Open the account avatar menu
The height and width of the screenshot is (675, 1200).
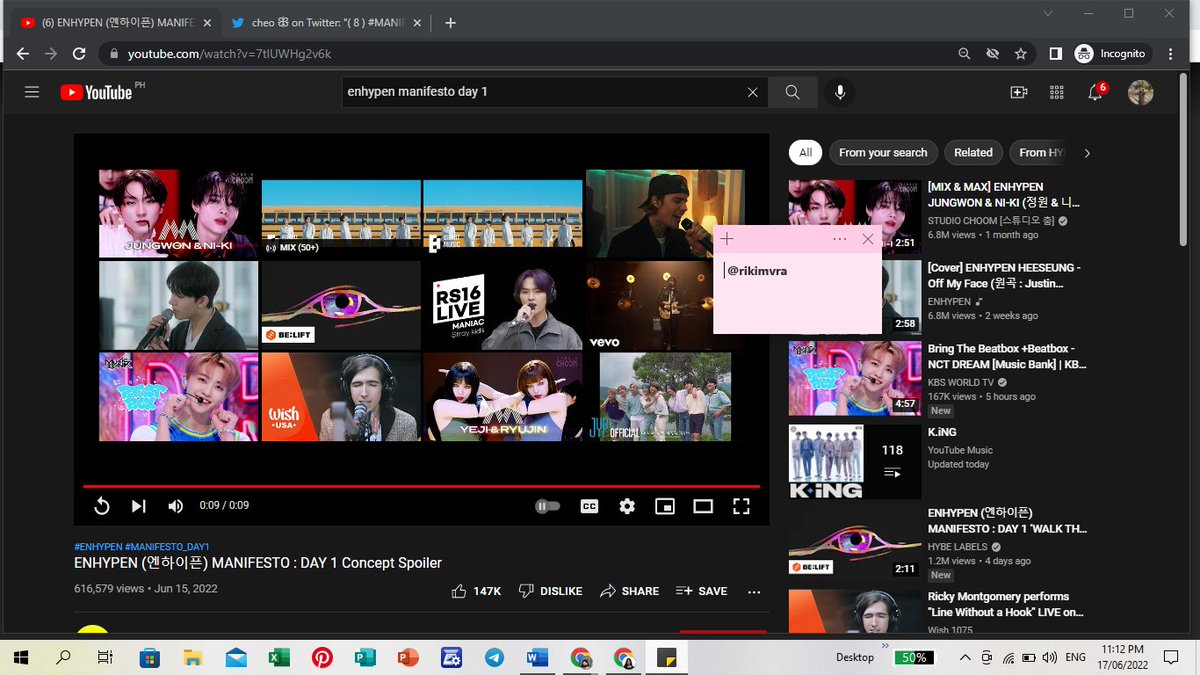pos(1140,92)
